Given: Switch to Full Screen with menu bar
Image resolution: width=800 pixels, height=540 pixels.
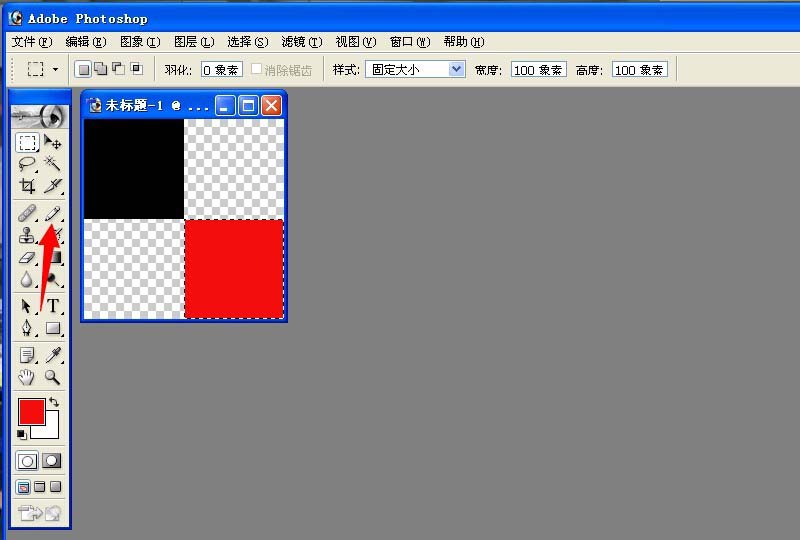Looking at the screenshot, I should click(x=40, y=487).
